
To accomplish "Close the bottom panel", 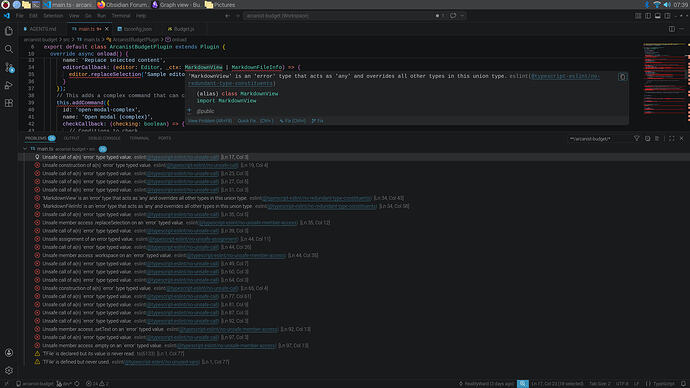I will [x=682, y=139].
